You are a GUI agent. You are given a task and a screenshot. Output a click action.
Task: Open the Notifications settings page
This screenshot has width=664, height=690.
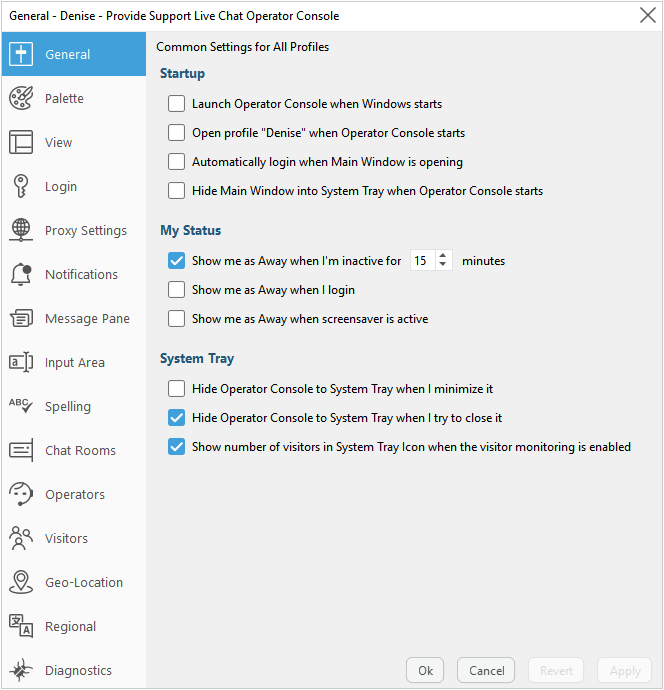73,274
